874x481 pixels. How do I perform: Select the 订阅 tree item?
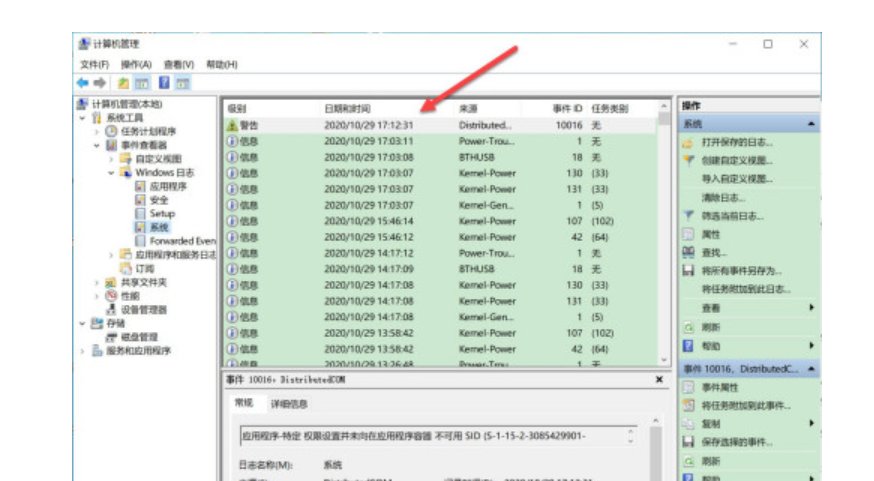tap(144, 269)
